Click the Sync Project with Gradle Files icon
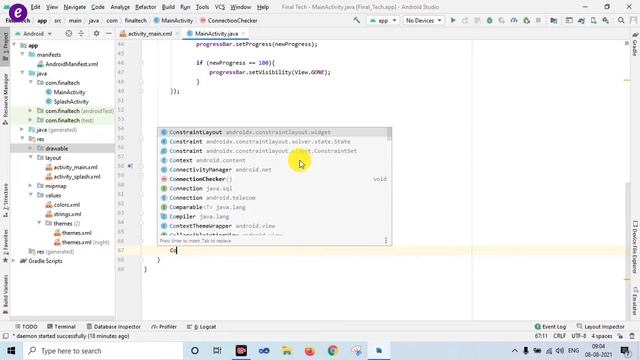640x360 pixels. tap(581, 20)
